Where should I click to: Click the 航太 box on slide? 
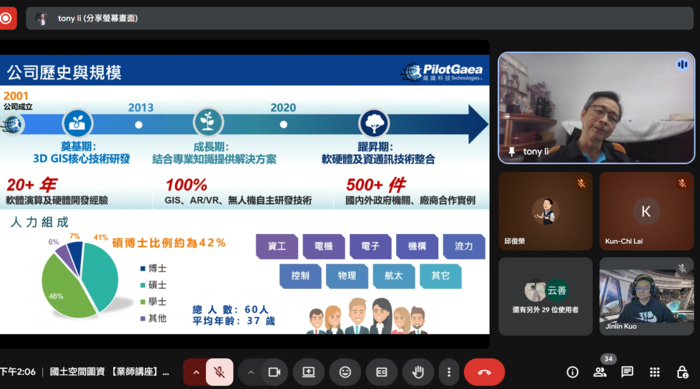point(394,276)
